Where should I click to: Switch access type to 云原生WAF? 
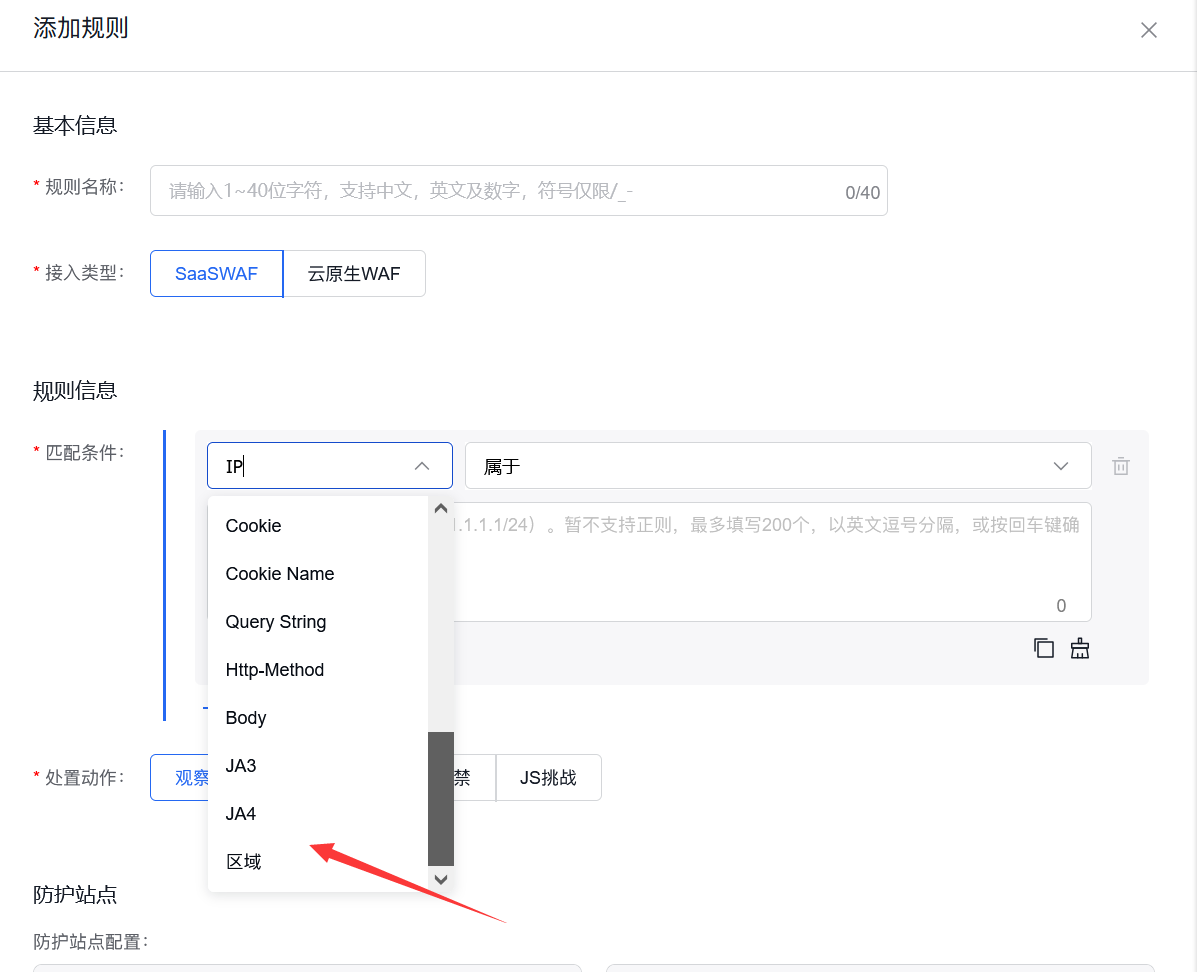tap(355, 273)
